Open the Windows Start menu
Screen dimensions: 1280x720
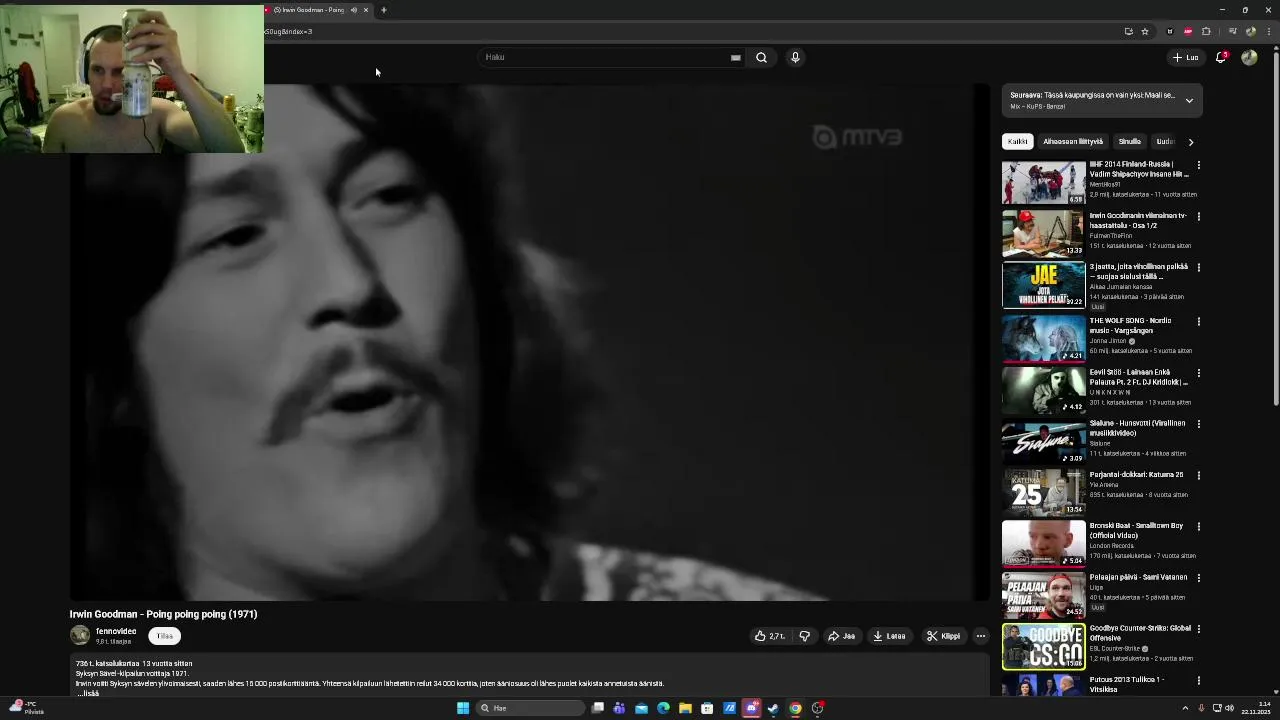click(463, 708)
